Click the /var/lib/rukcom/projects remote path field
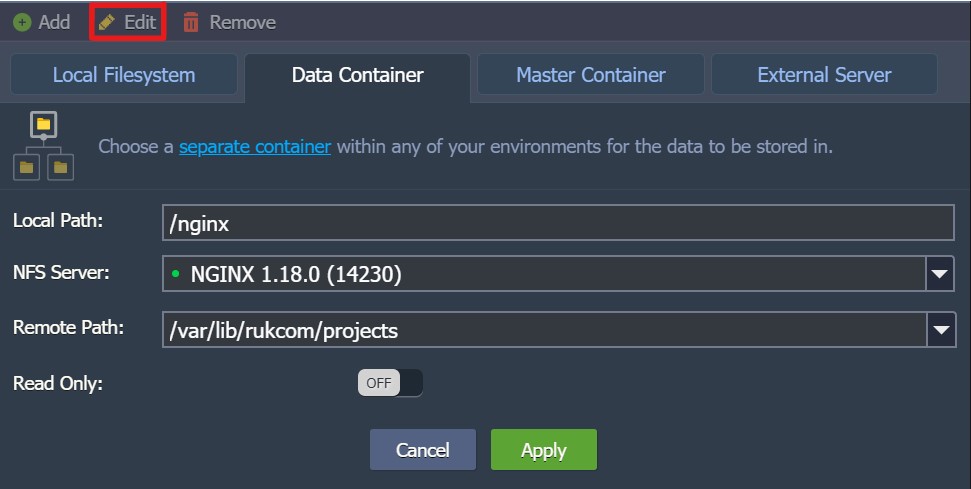The image size is (971, 489). (x=545, y=330)
